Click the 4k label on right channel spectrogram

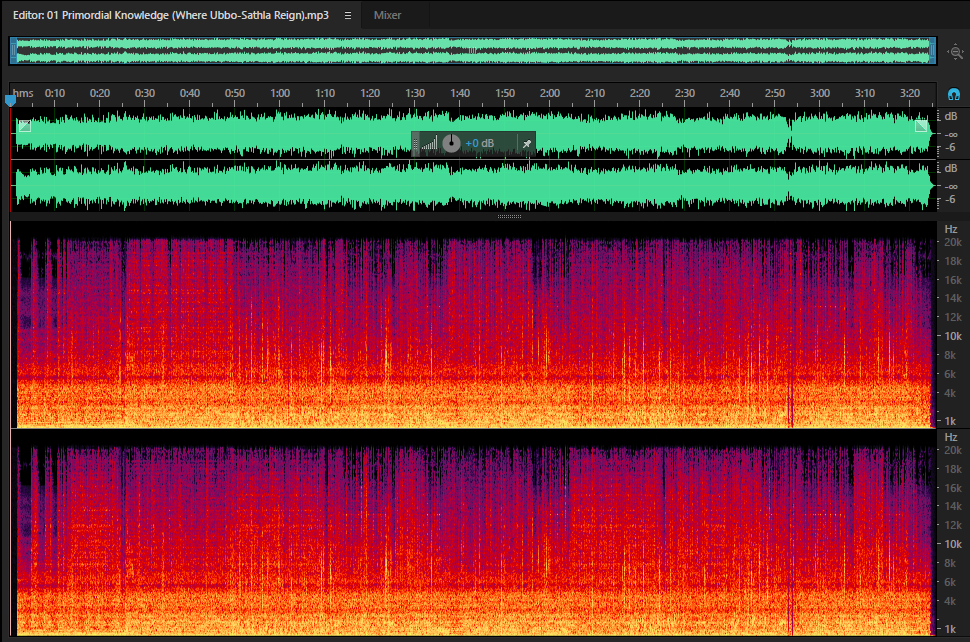point(950,601)
